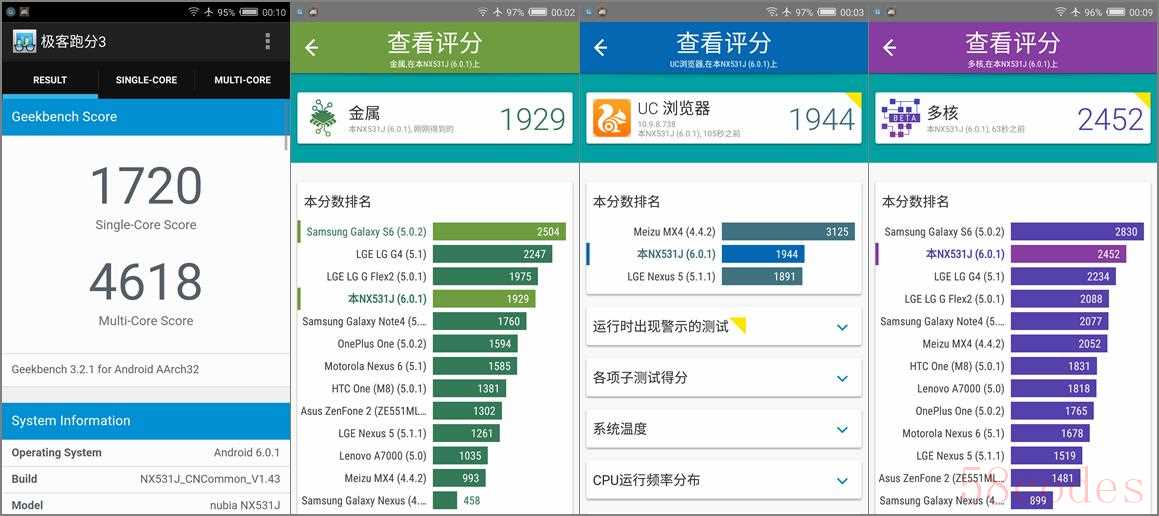The height and width of the screenshot is (516, 1159).
Task: Tap the Geekbench app icon beside 极客跑分3
Action: click(x=24, y=41)
